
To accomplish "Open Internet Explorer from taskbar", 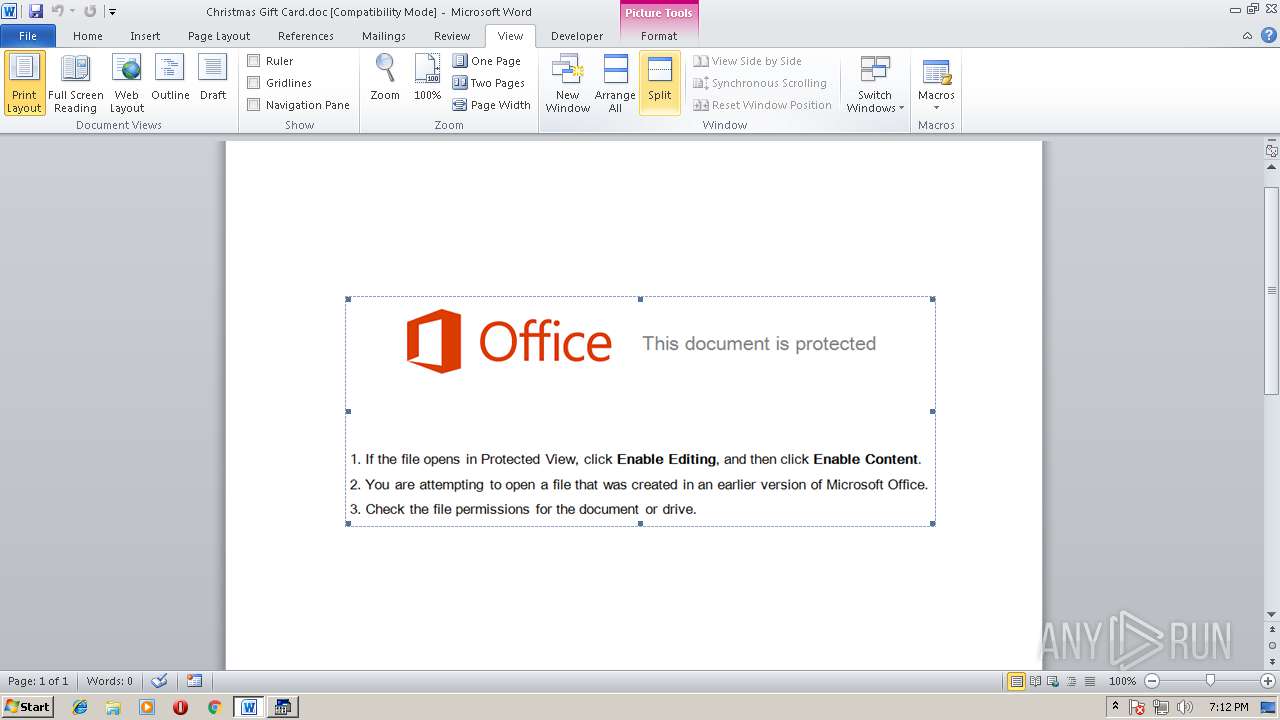I will [80, 707].
